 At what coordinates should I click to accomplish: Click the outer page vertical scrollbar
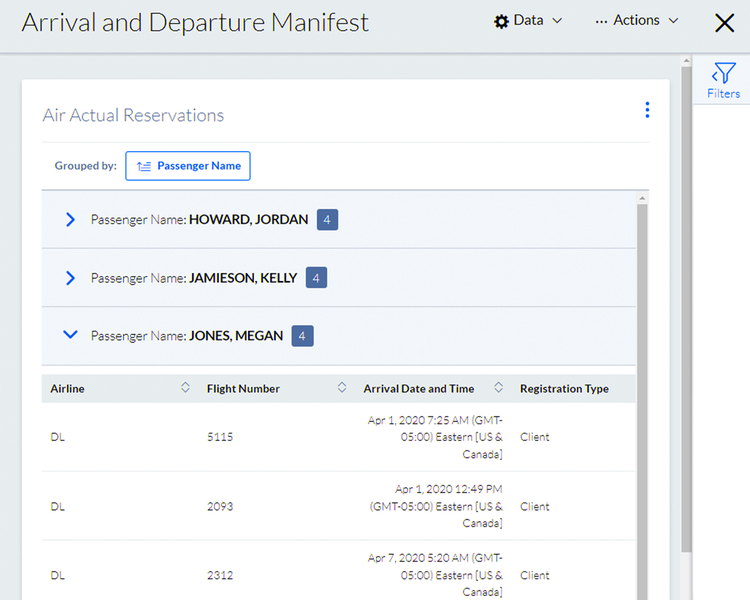(685, 300)
